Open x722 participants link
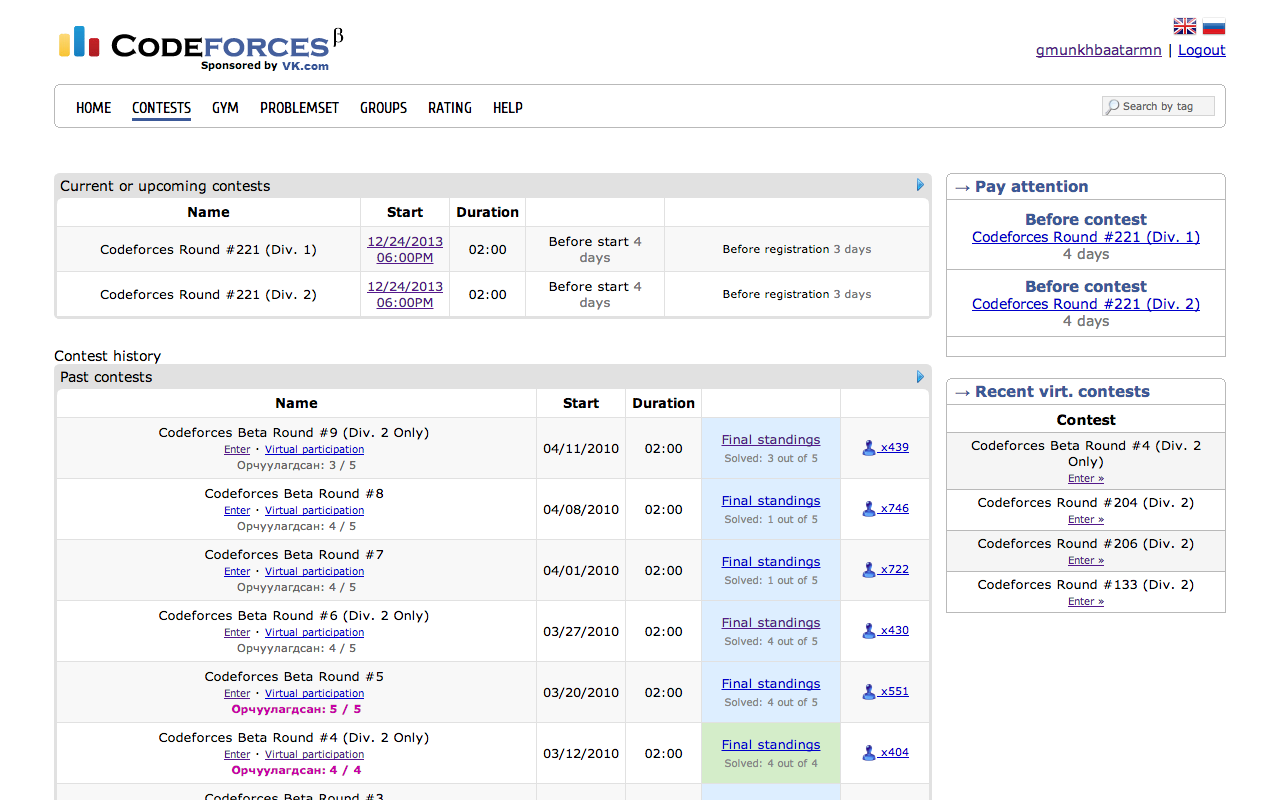 coord(894,570)
